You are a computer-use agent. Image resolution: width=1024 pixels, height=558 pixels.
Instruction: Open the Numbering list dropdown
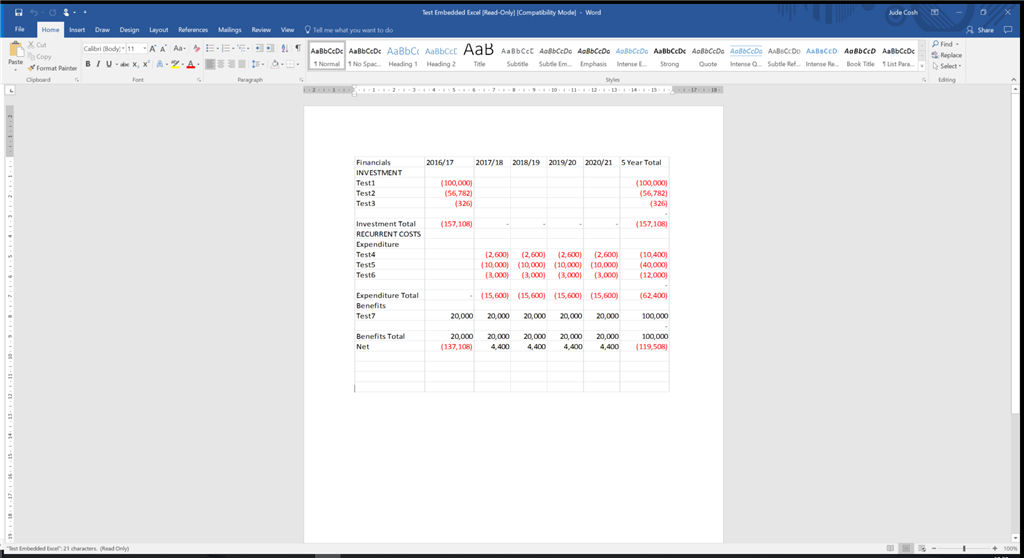pos(233,48)
